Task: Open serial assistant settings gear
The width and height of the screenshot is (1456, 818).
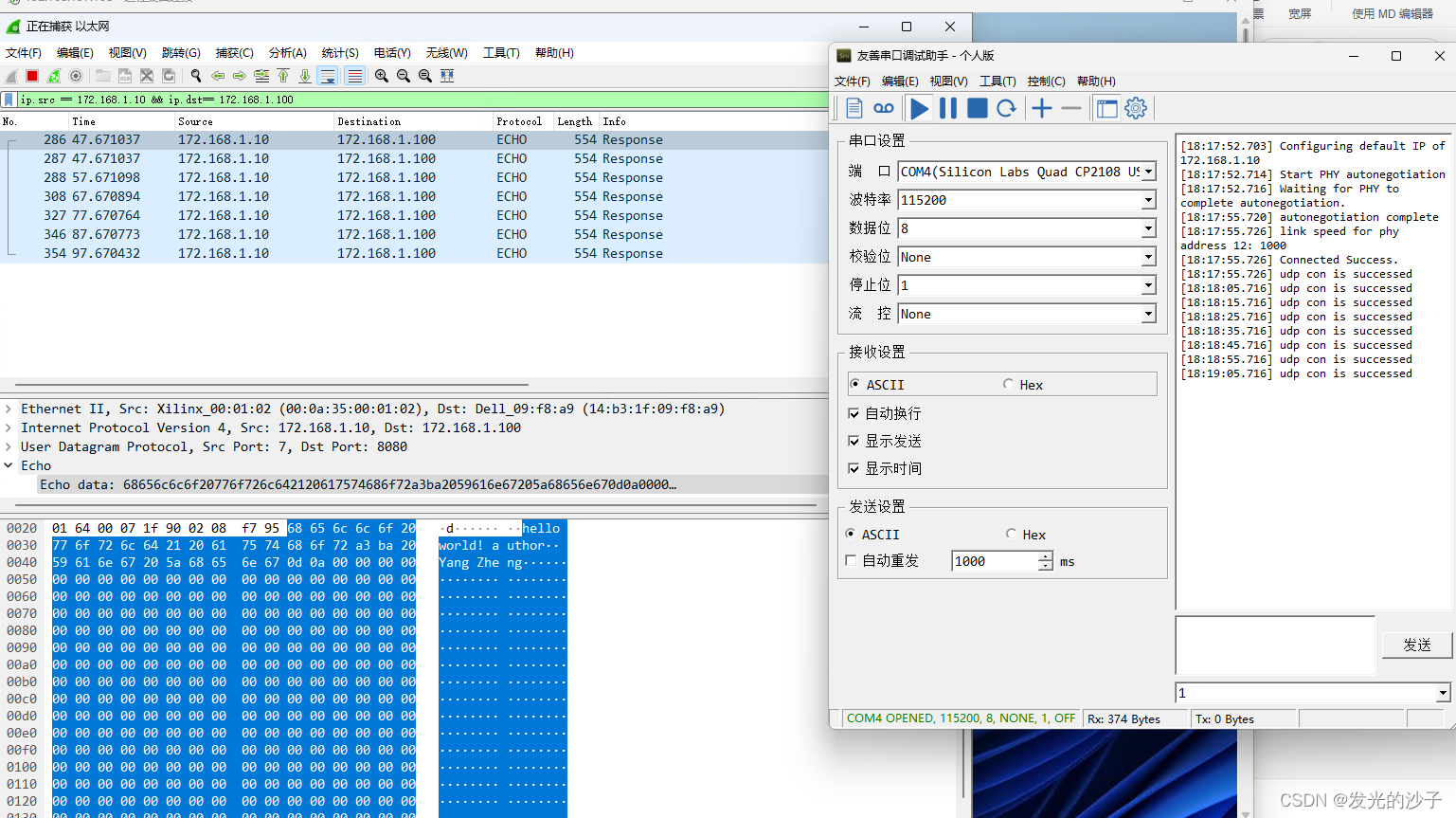Action: (1136, 108)
